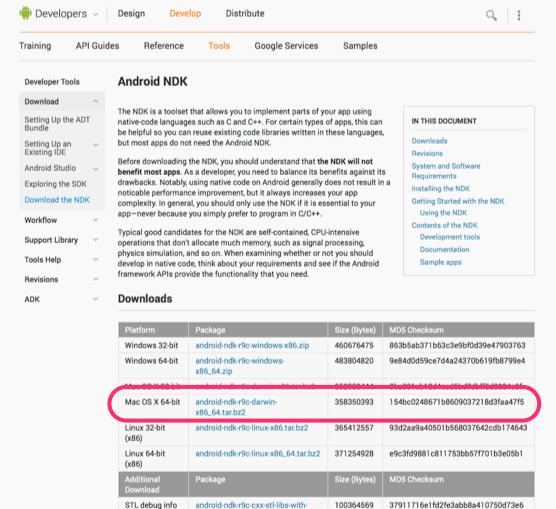The width and height of the screenshot is (556, 509).
Task: Select checksum starting with 154bc02486
Action: [x=457, y=402]
